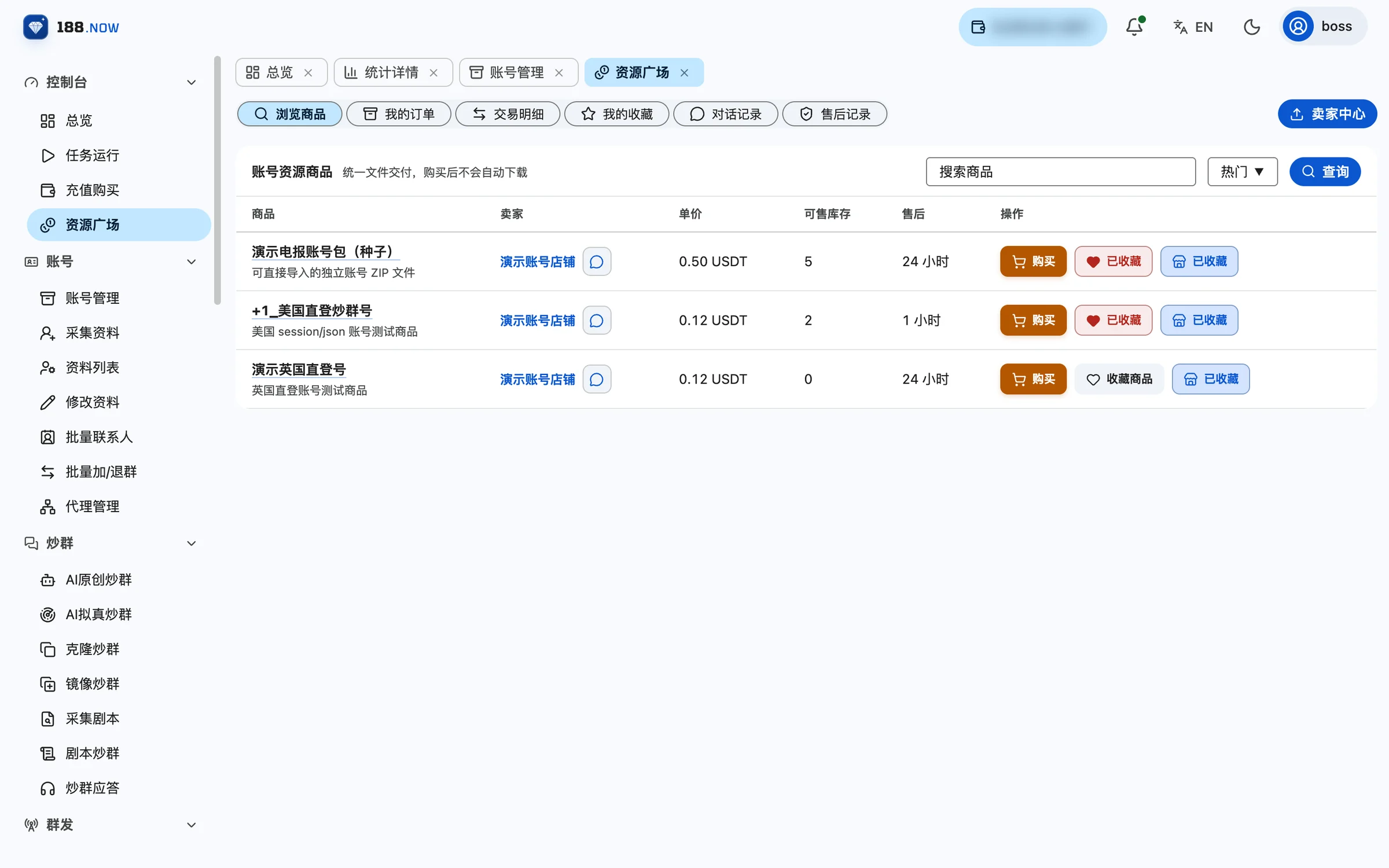Toggle dark mode moon icon
This screenshot has width=1389, height=868.
click(x=1252, y=27)
